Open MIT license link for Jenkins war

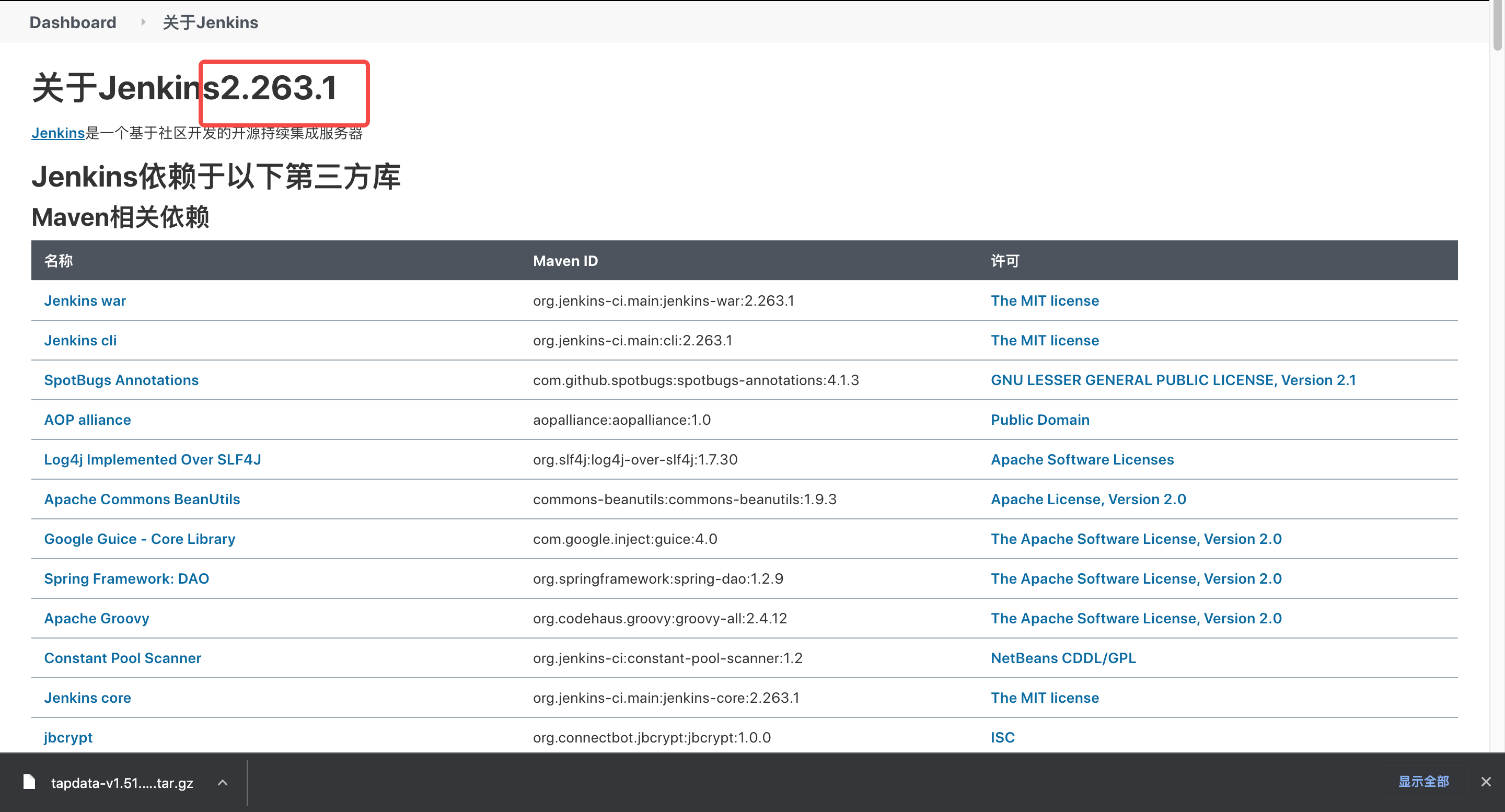click(1045, 301)
